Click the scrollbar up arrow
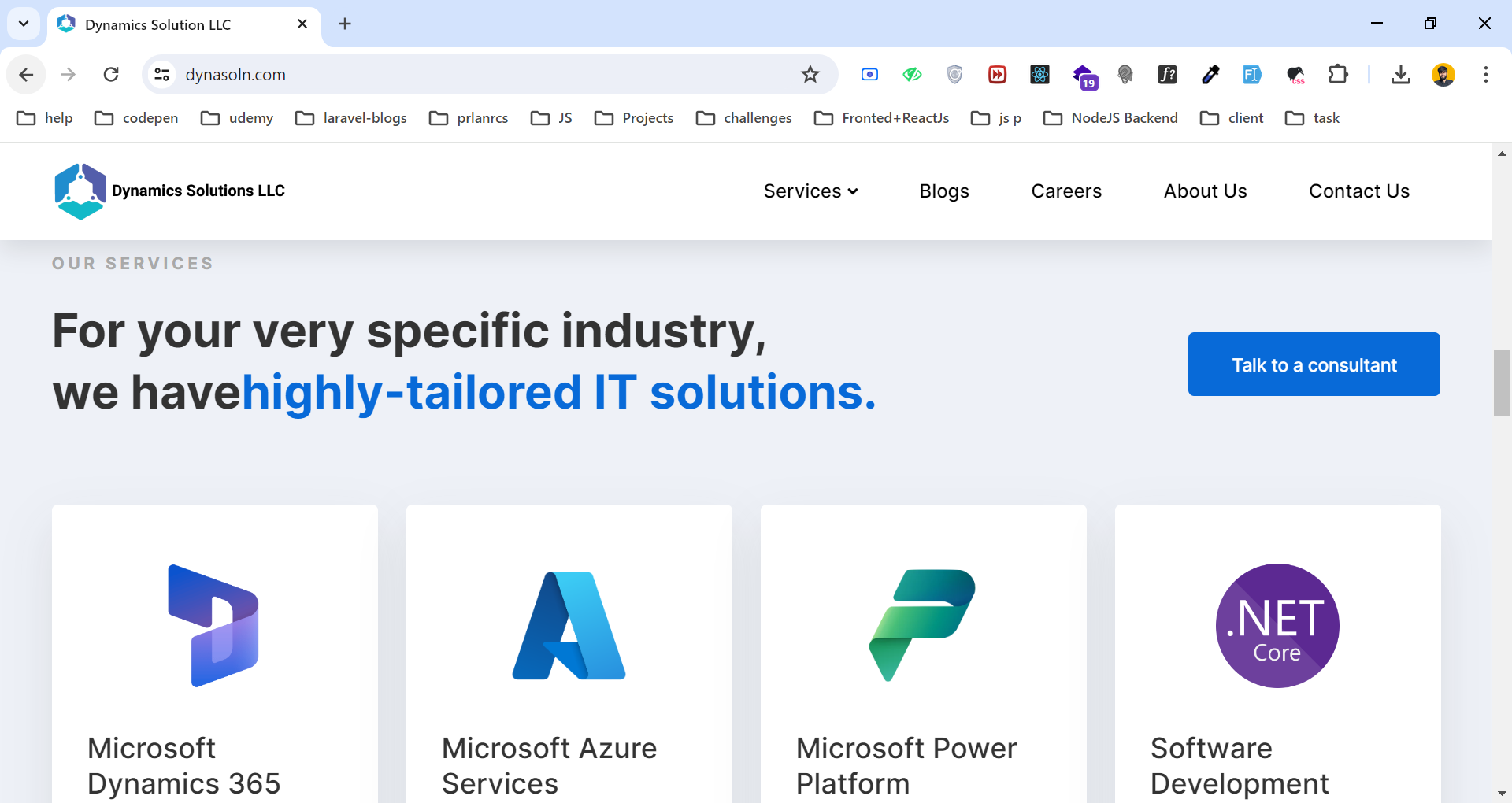Viewport: 1512px width, 803px height. (1502, 154)
